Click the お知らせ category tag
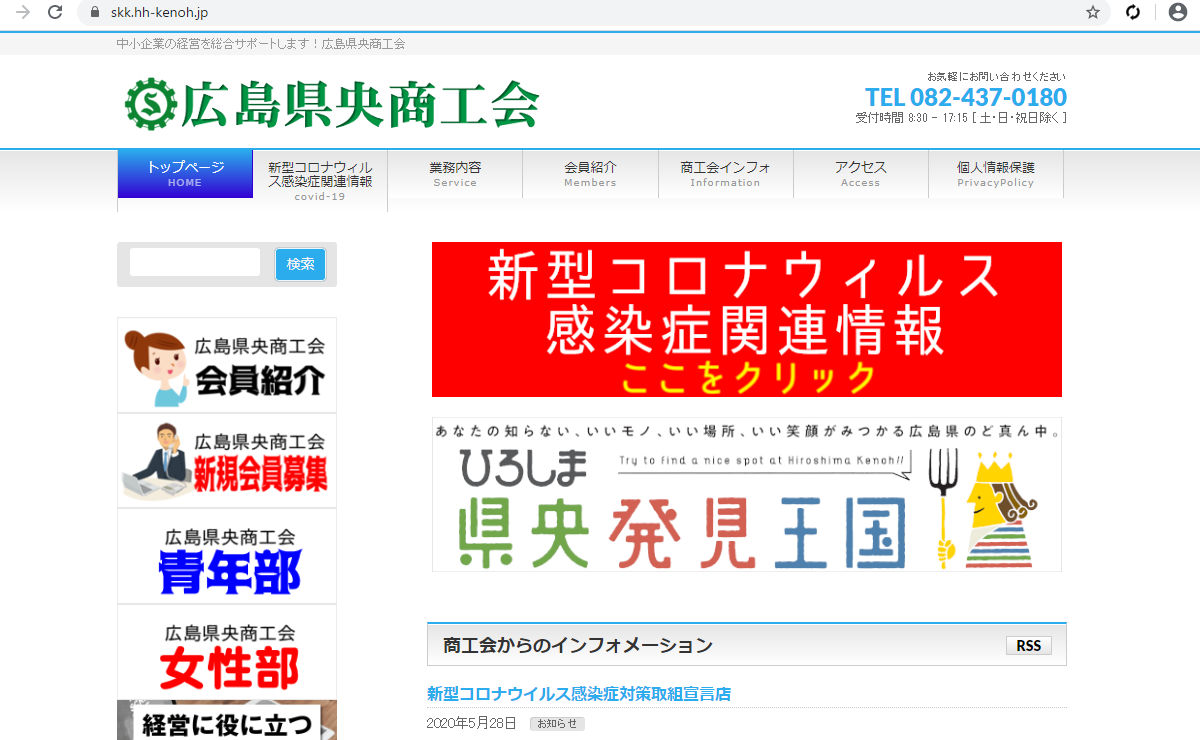 (x=557, y=723)
